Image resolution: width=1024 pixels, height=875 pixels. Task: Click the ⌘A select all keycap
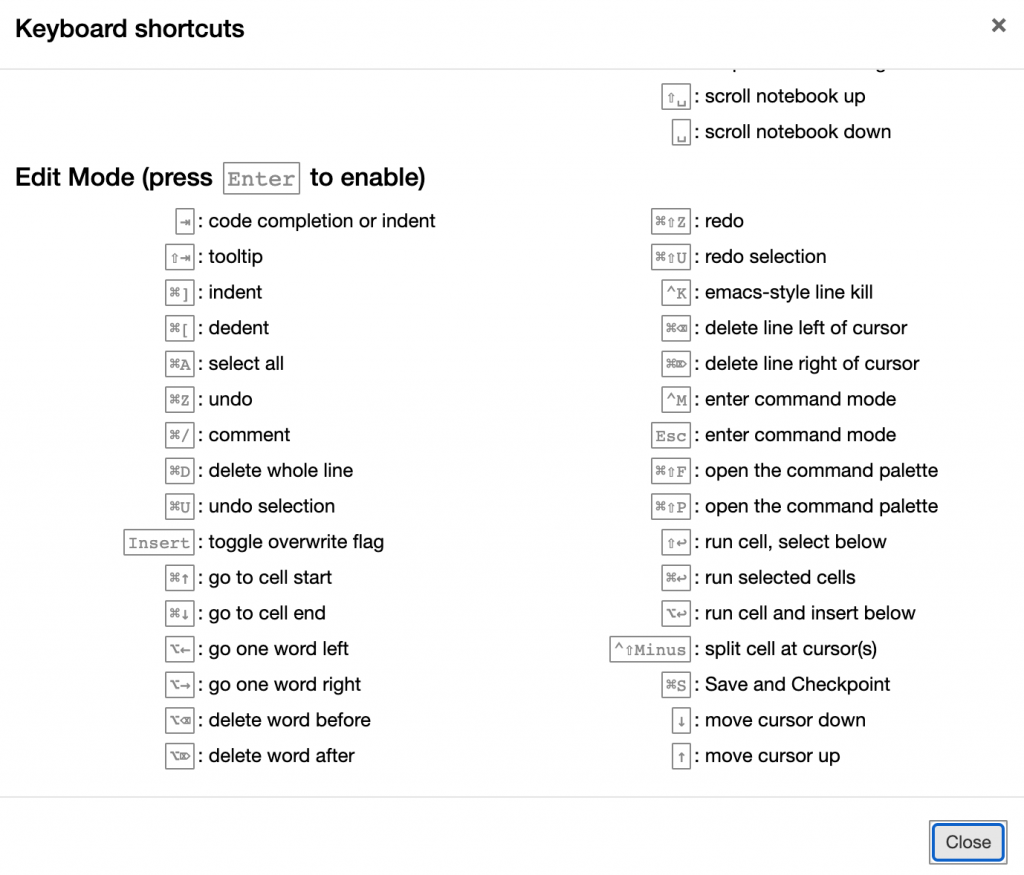[x=180, y=364]
